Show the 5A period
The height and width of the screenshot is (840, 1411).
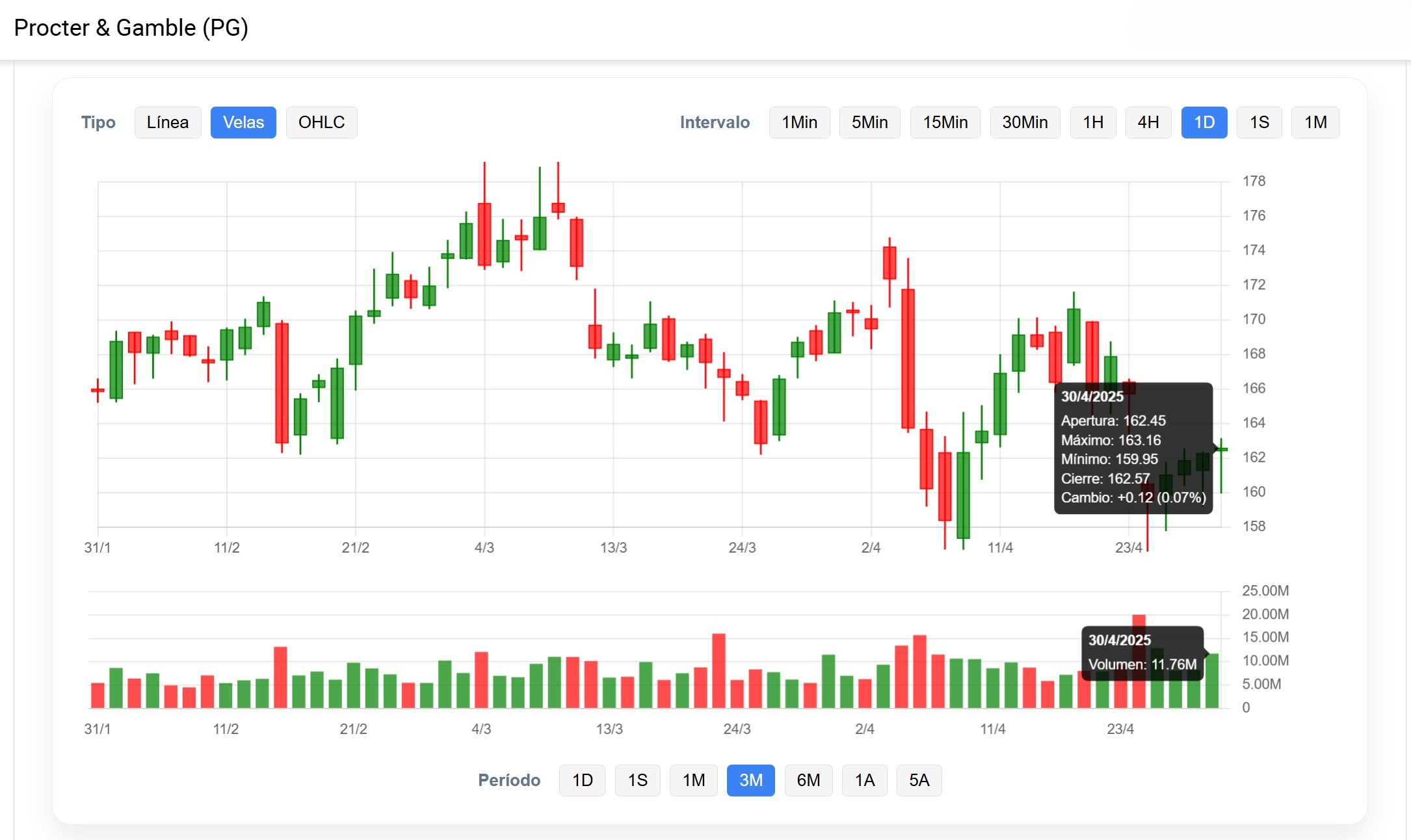(x=919, y=780)
